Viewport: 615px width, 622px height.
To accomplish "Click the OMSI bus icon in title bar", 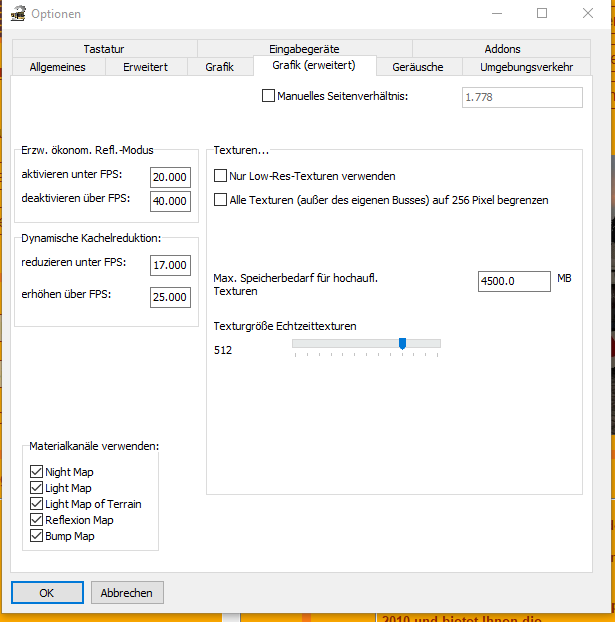I will (18, 14).
